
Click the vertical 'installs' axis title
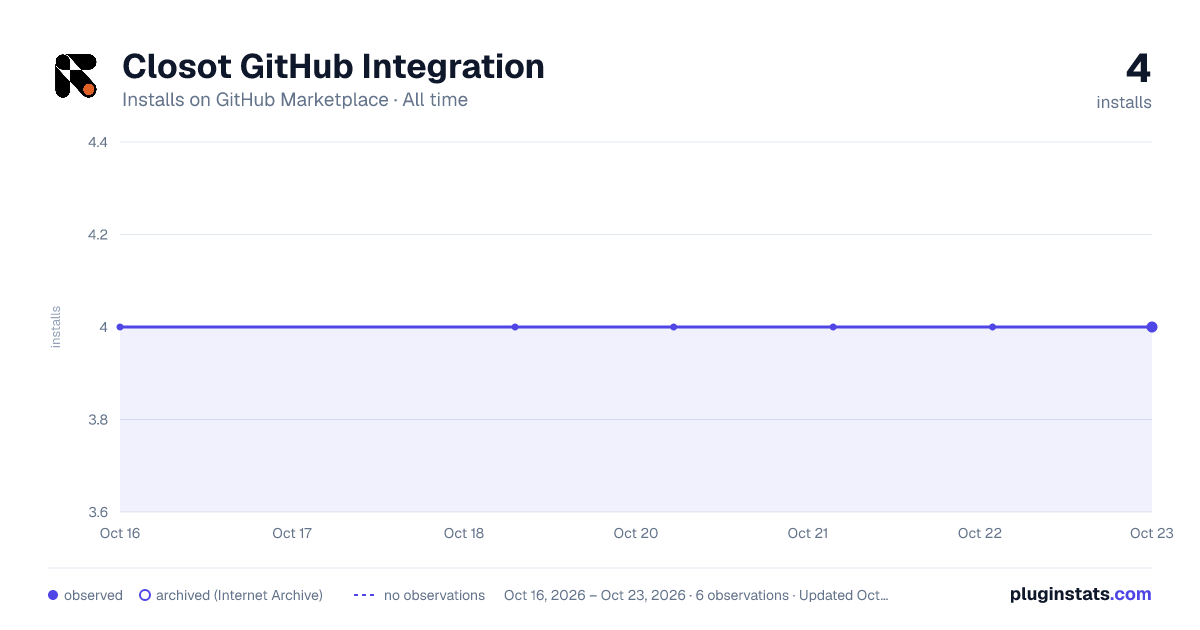(56, 327)
